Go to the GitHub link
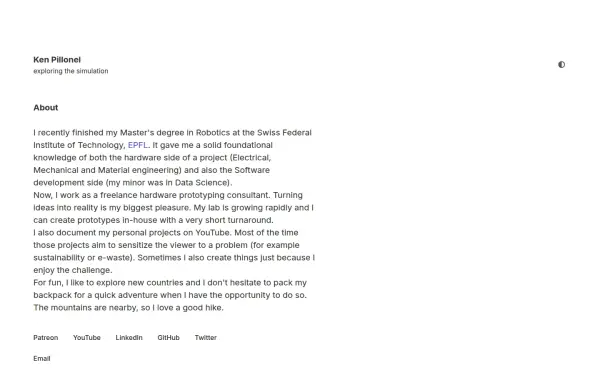The width and height of the screenshot is (600, 375). [168, 338]
